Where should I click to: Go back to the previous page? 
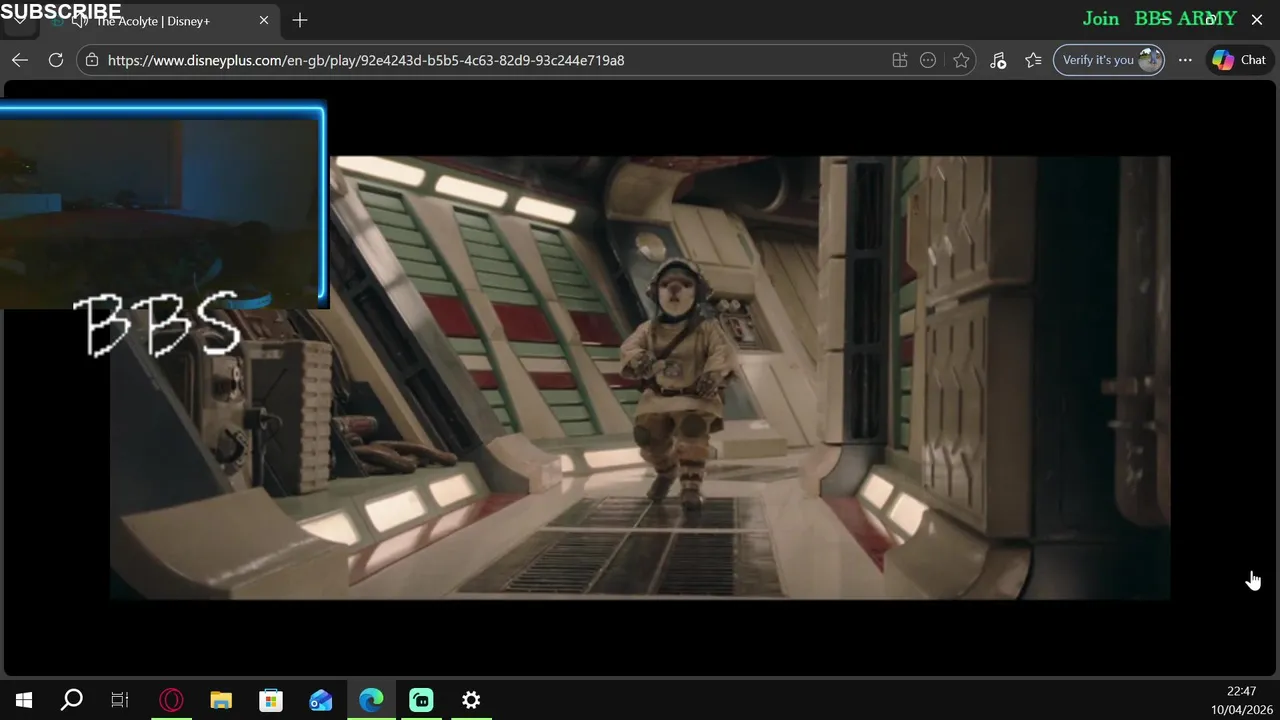coord(20,60)
